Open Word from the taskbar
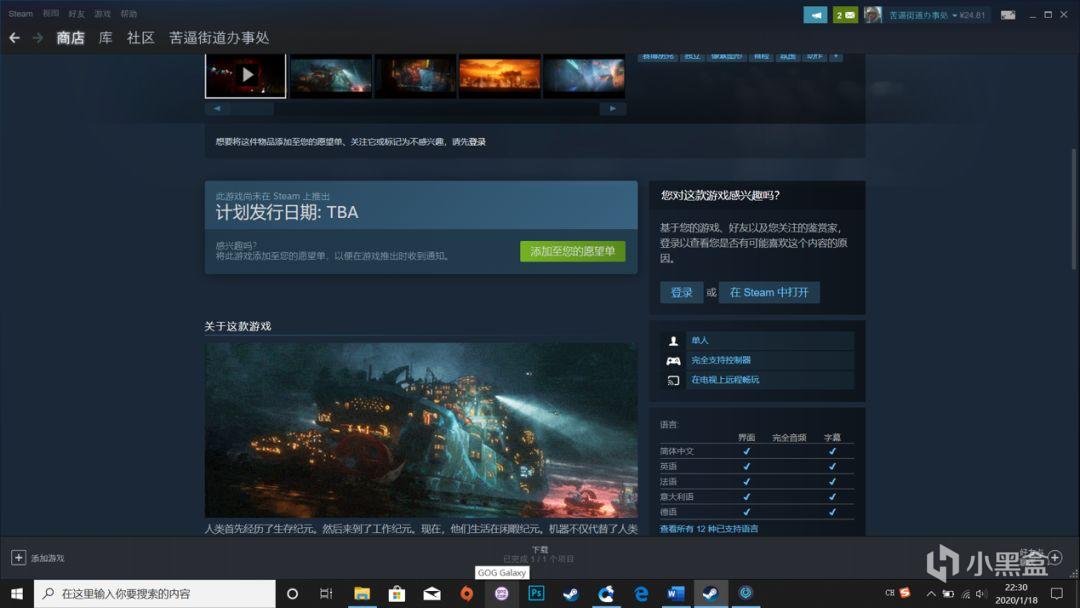1080x608 pixels. pos(676,594)
